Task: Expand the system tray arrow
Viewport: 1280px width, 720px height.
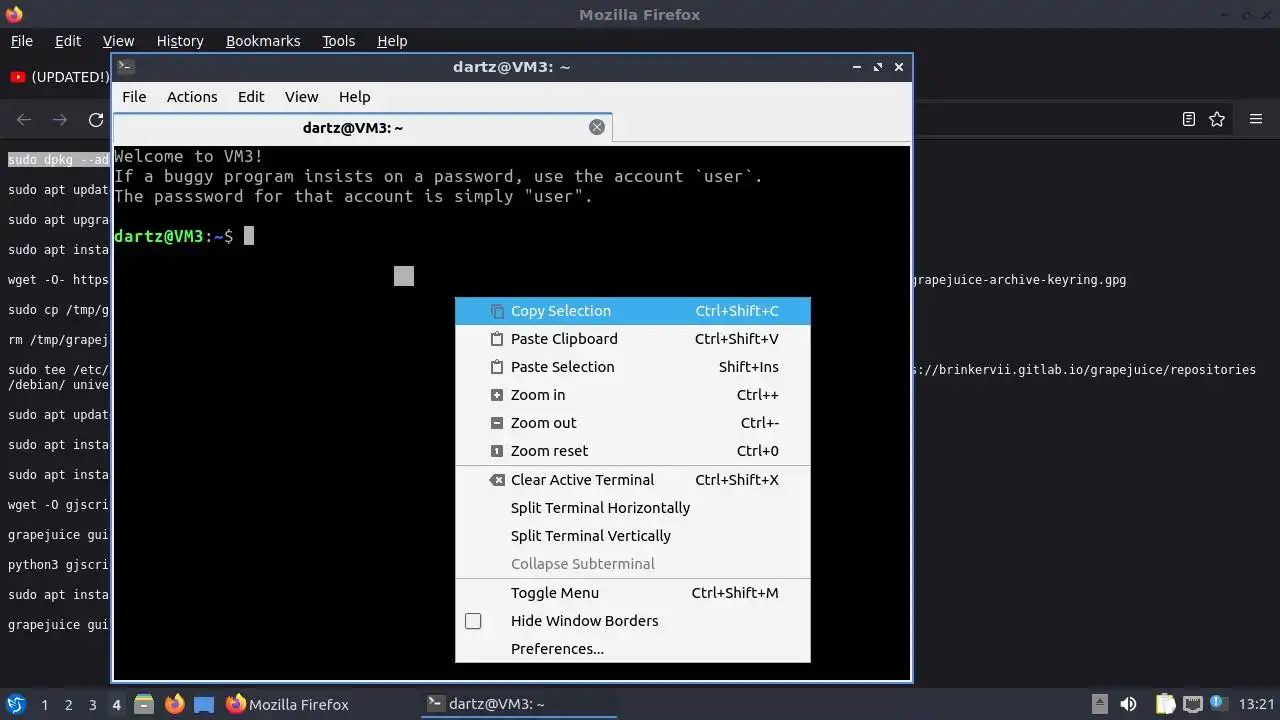Action: point(1099,704)
